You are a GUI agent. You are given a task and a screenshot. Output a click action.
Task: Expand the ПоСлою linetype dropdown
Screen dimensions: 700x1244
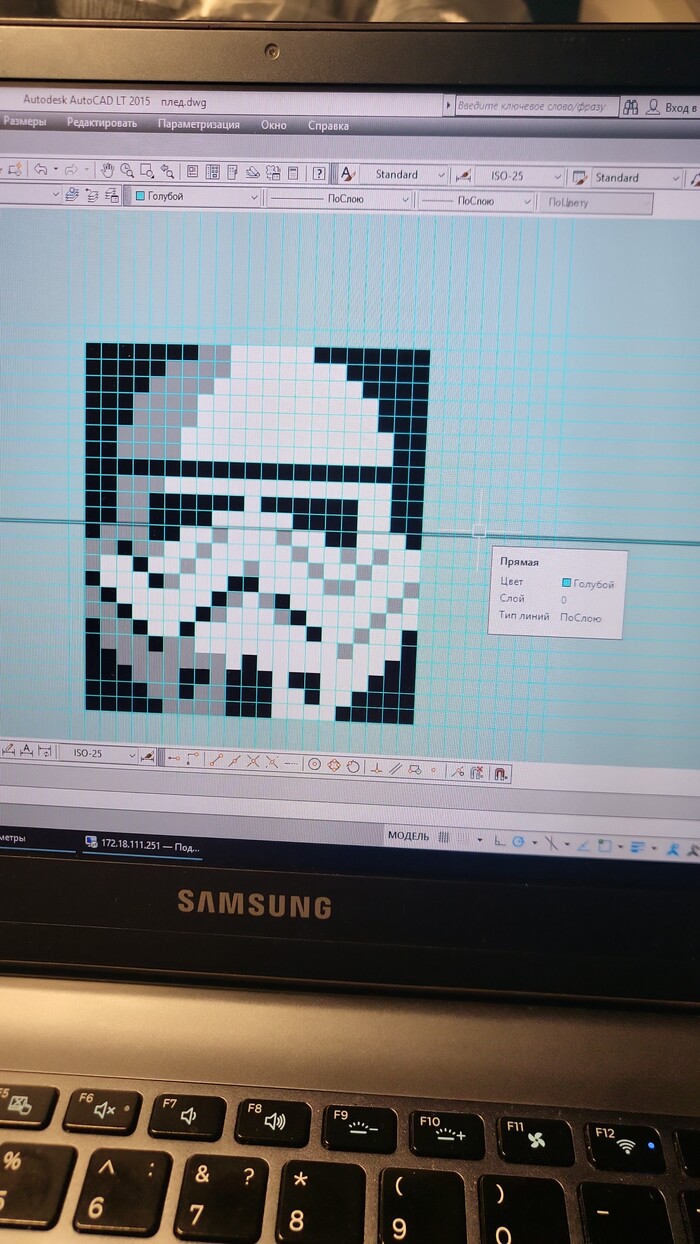click(405, 200)
